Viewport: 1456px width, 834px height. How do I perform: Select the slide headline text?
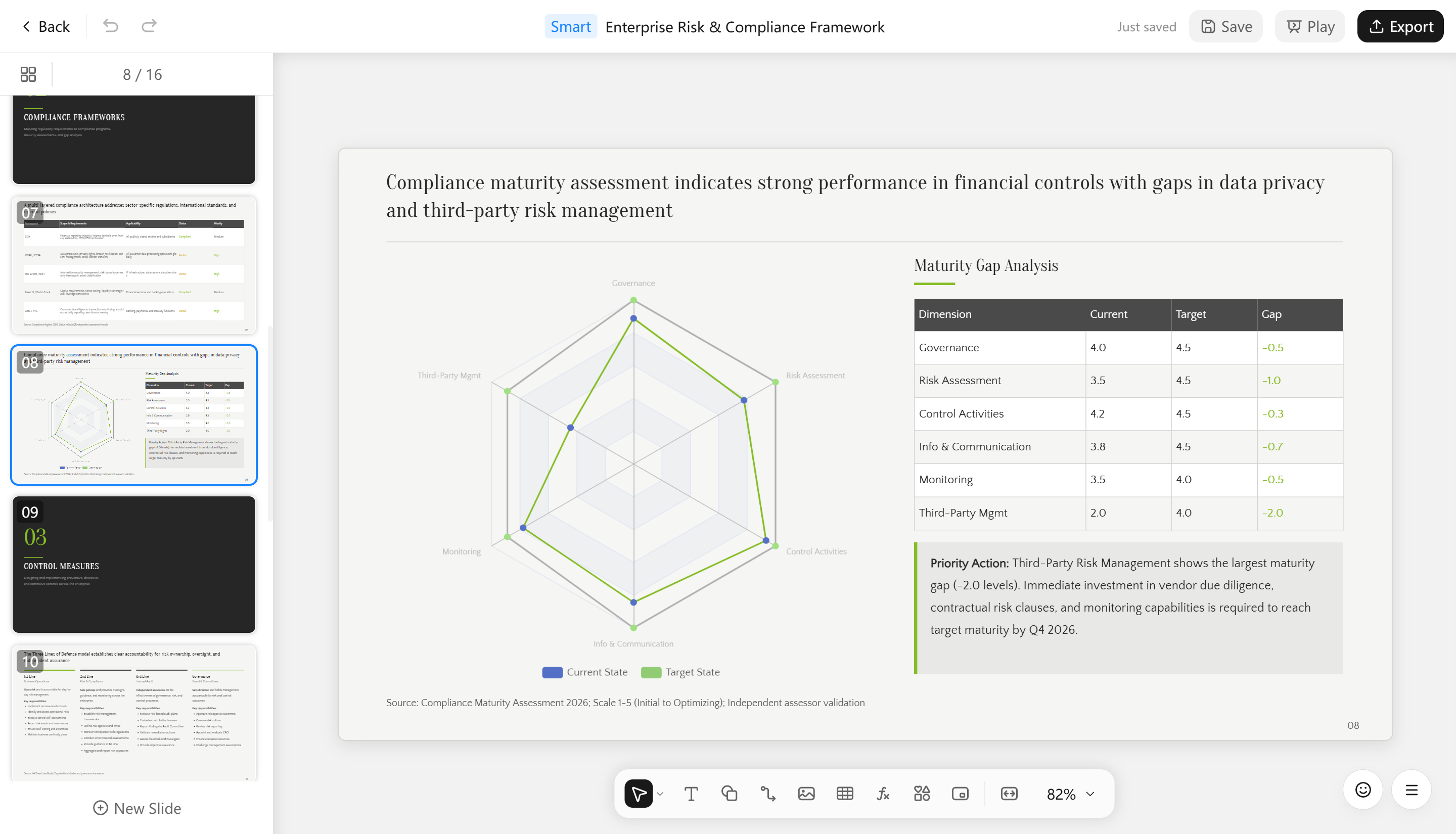[855, 196]
